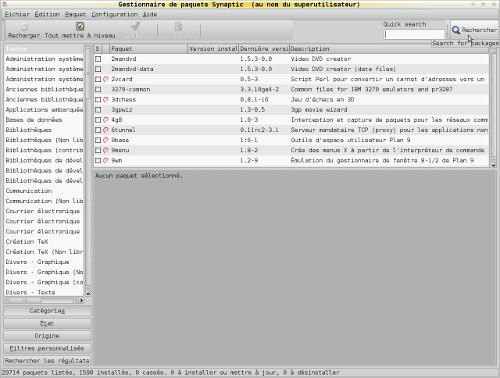Sort by the Paquet column header
The height and width of the screenshot is (378, 500).
tap(148, 49)
